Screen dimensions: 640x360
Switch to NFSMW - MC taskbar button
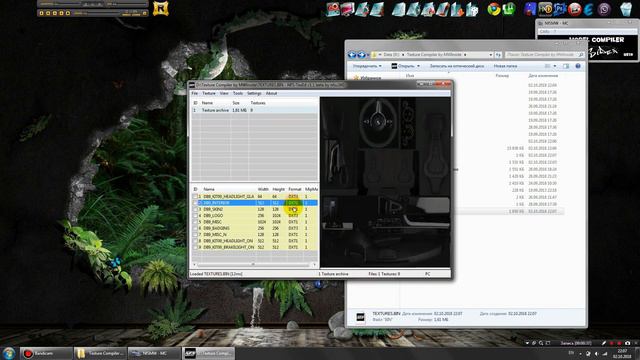[x=154, y=353]
